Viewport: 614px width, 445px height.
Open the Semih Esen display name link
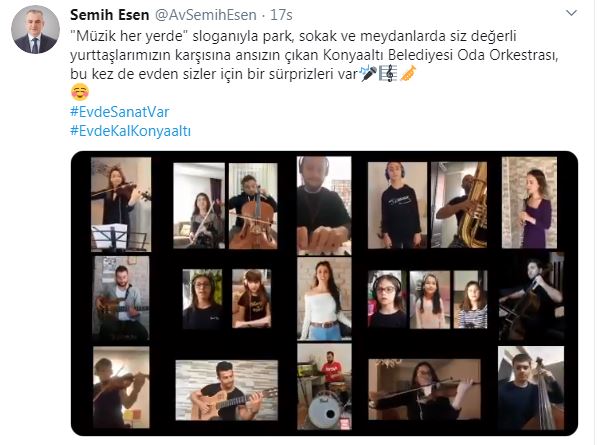[x=109, y=15]
